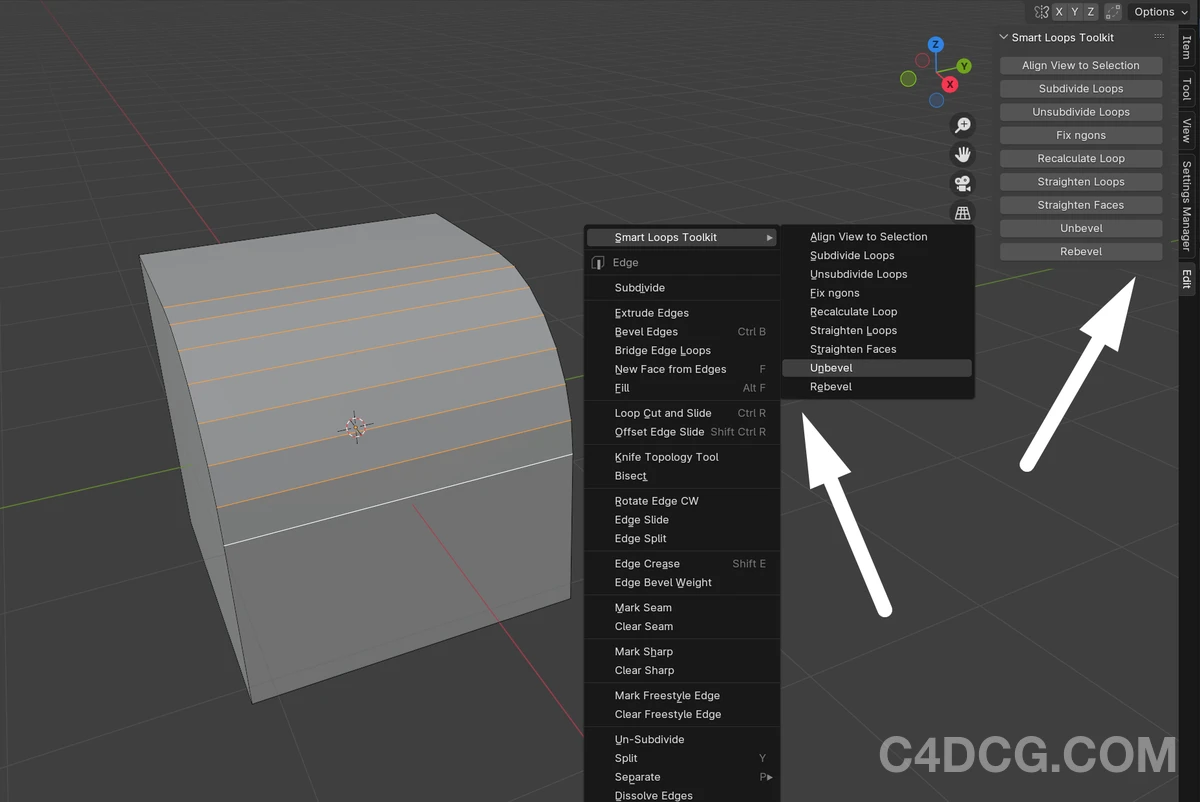Click the blue Z axis on navigation gizmo
This screenshot has width=1200, height=802.
coord(935,44)
